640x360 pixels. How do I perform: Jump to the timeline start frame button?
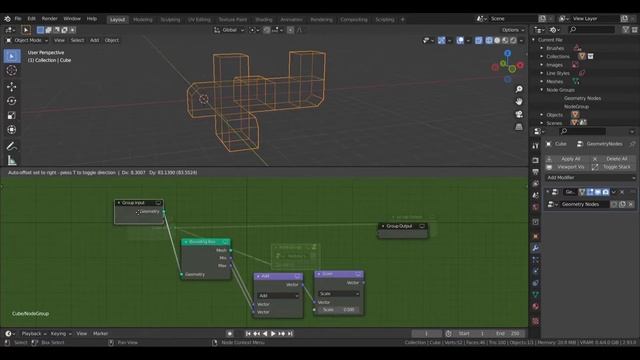[x=248, y=334]
